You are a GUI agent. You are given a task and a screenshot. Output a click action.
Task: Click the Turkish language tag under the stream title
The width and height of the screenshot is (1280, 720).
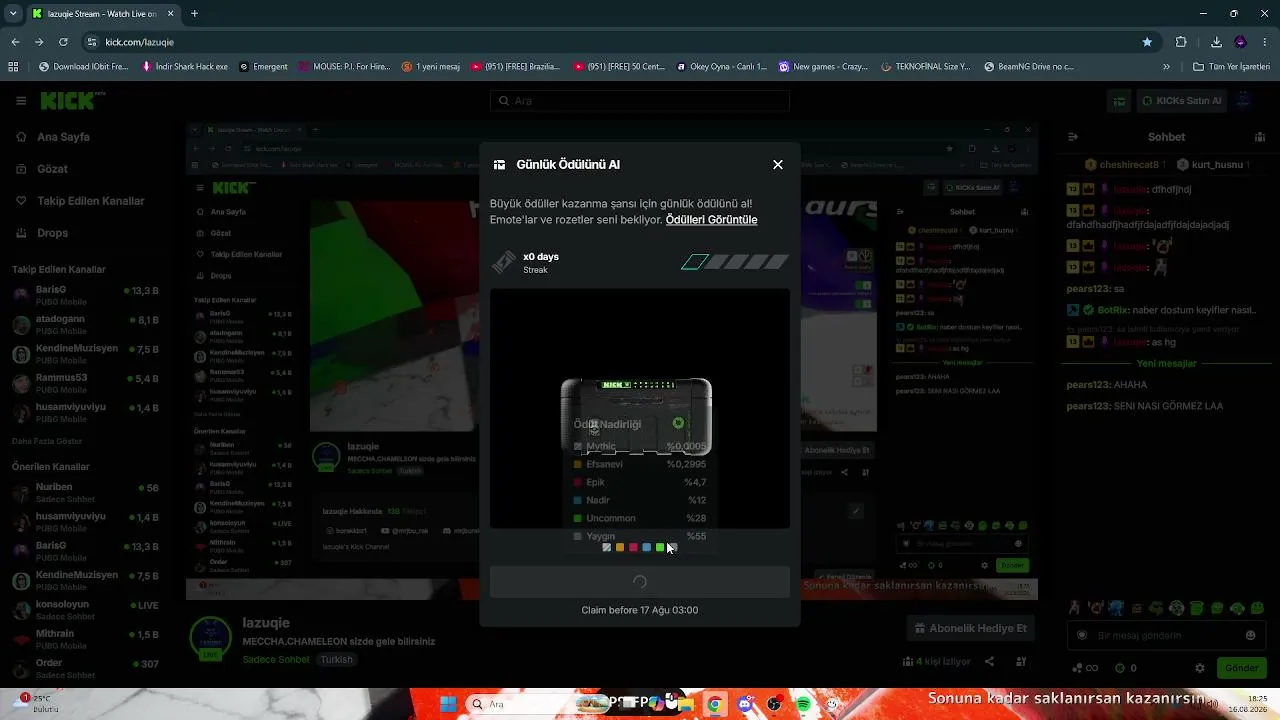[x=336, y=660]
